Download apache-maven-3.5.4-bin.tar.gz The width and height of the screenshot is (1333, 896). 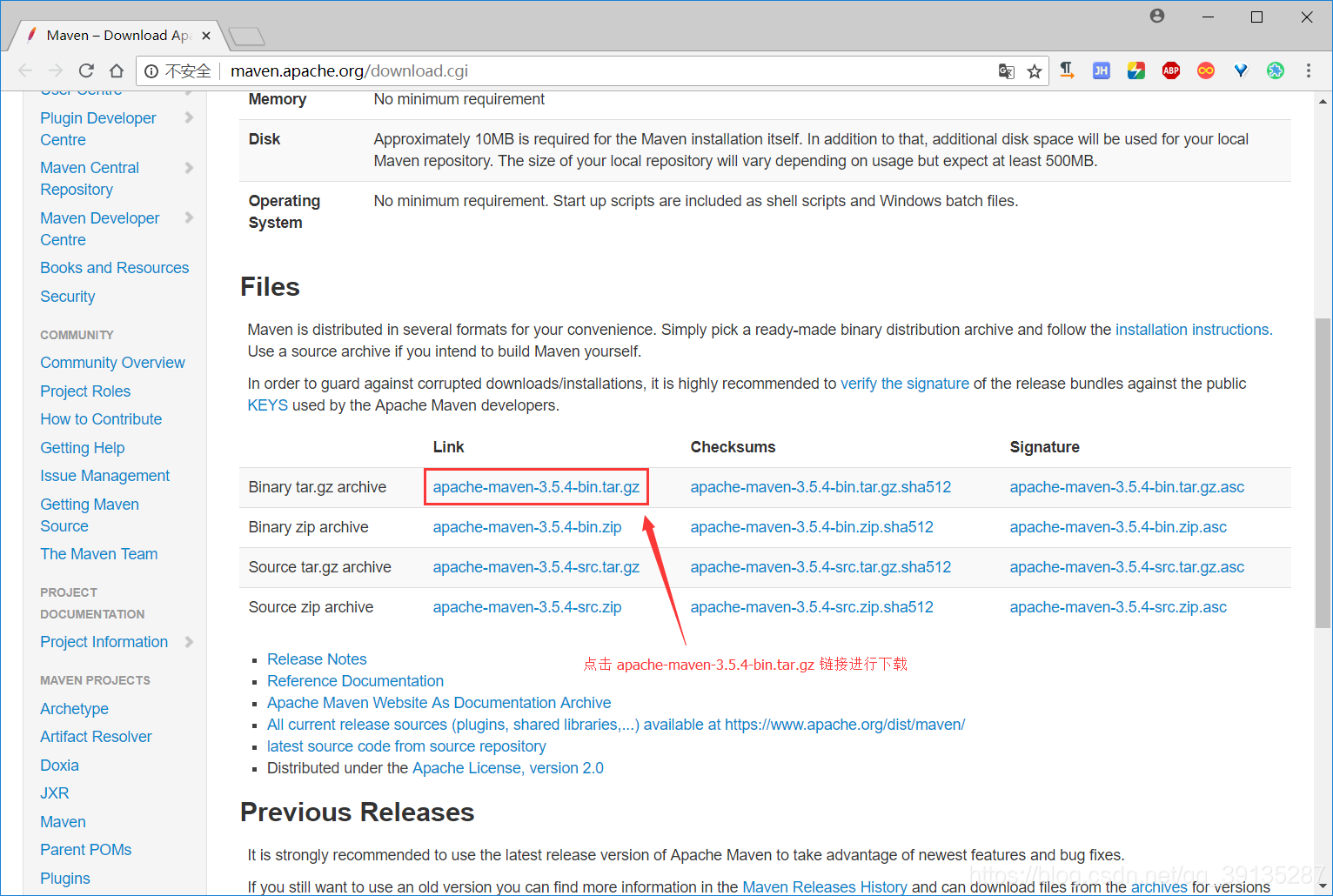[x=536, y=487]
